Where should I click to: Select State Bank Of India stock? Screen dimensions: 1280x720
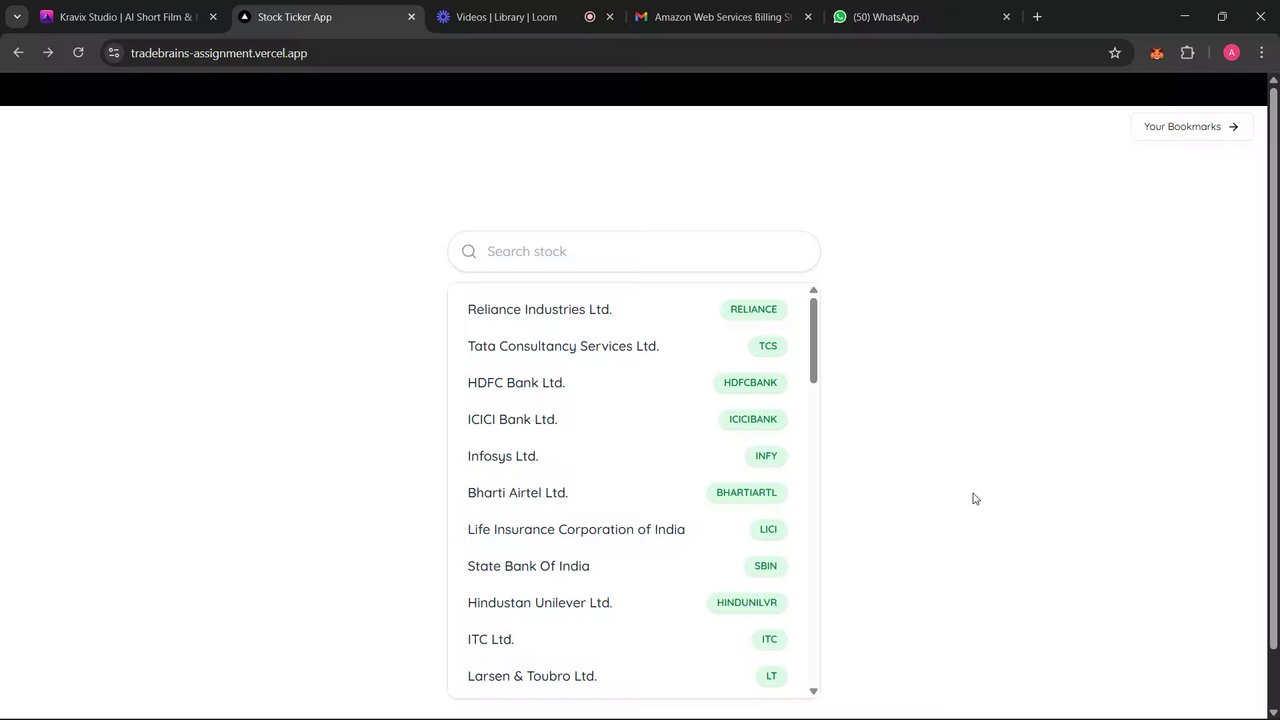click(x=628, y=566)
